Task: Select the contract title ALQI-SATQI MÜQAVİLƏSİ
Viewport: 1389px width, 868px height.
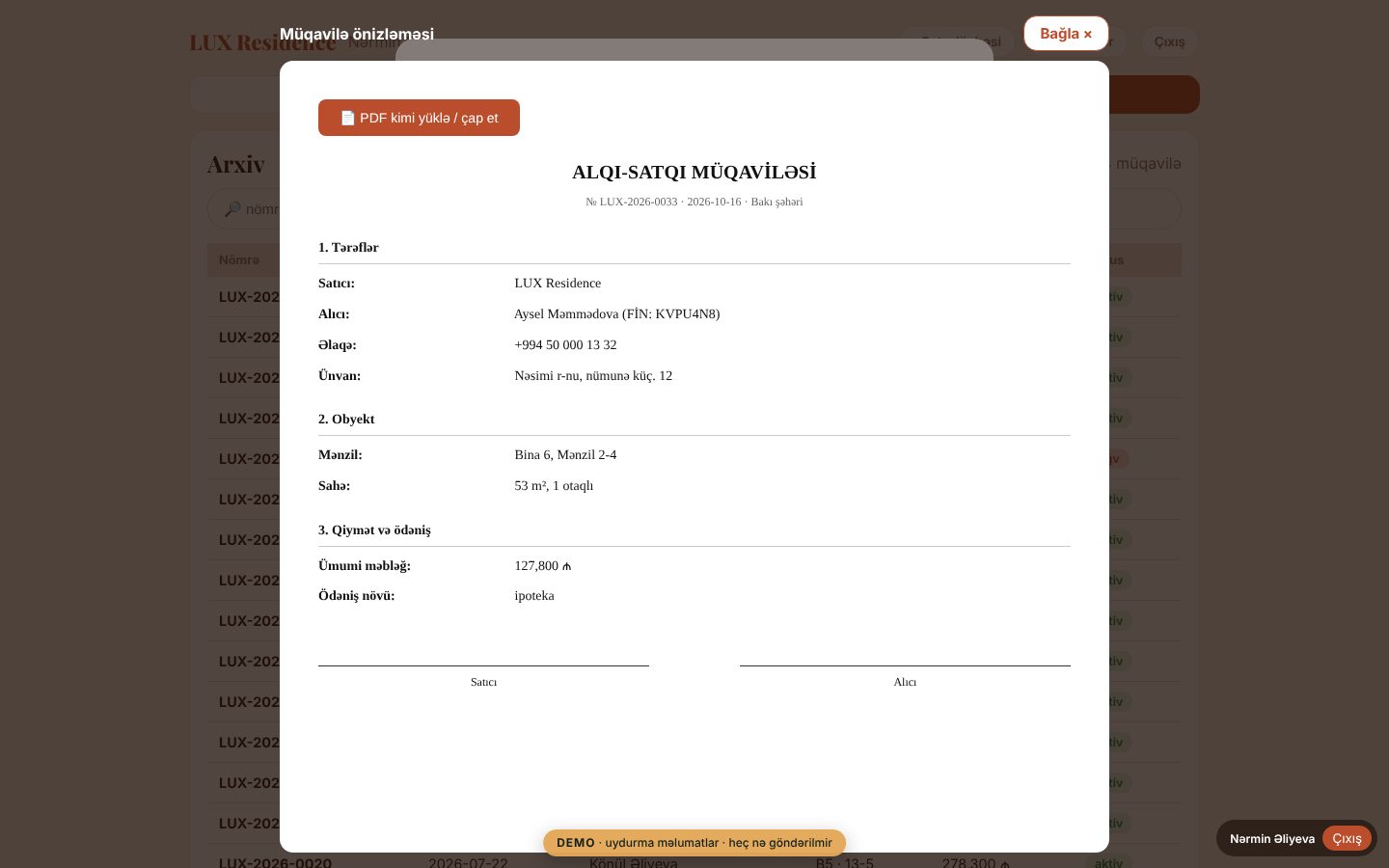Action: [694, 173]
